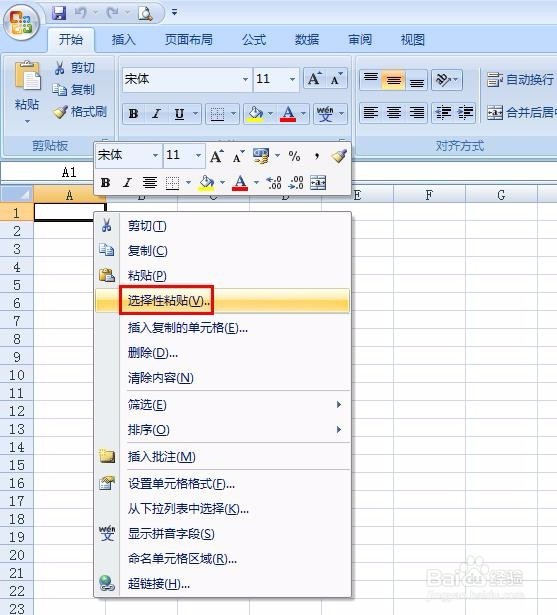Toggle Underline in the ribbon
Screen dimensions: 557x615
[x=179, y=114]
